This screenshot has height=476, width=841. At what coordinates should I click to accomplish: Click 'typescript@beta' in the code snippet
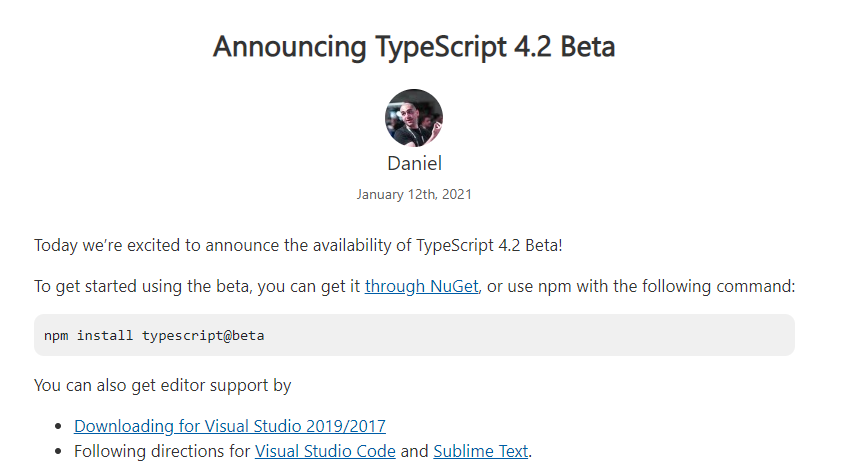pyautogui.click(x=203, y=335)
